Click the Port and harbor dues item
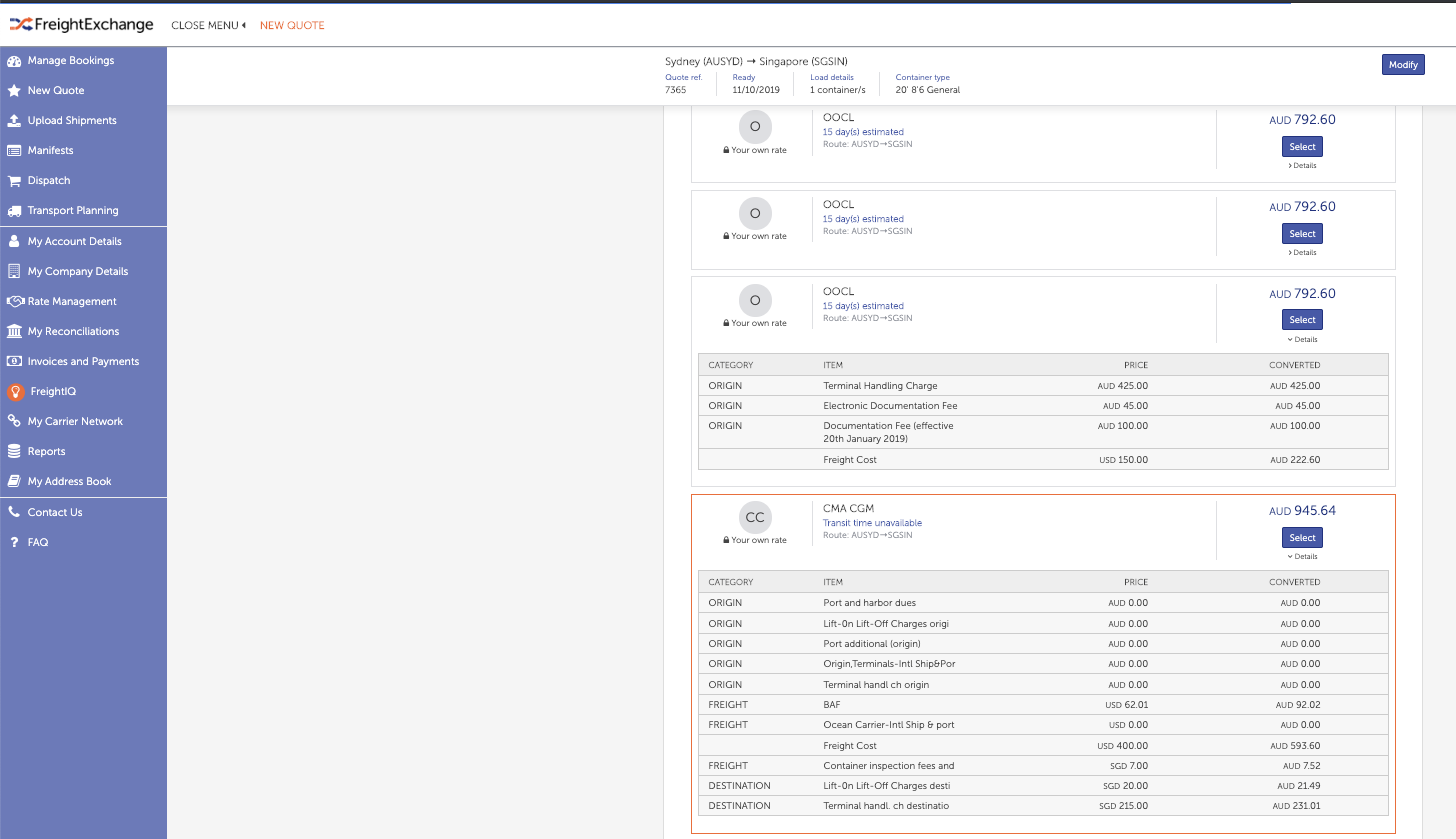 (869, 603)
